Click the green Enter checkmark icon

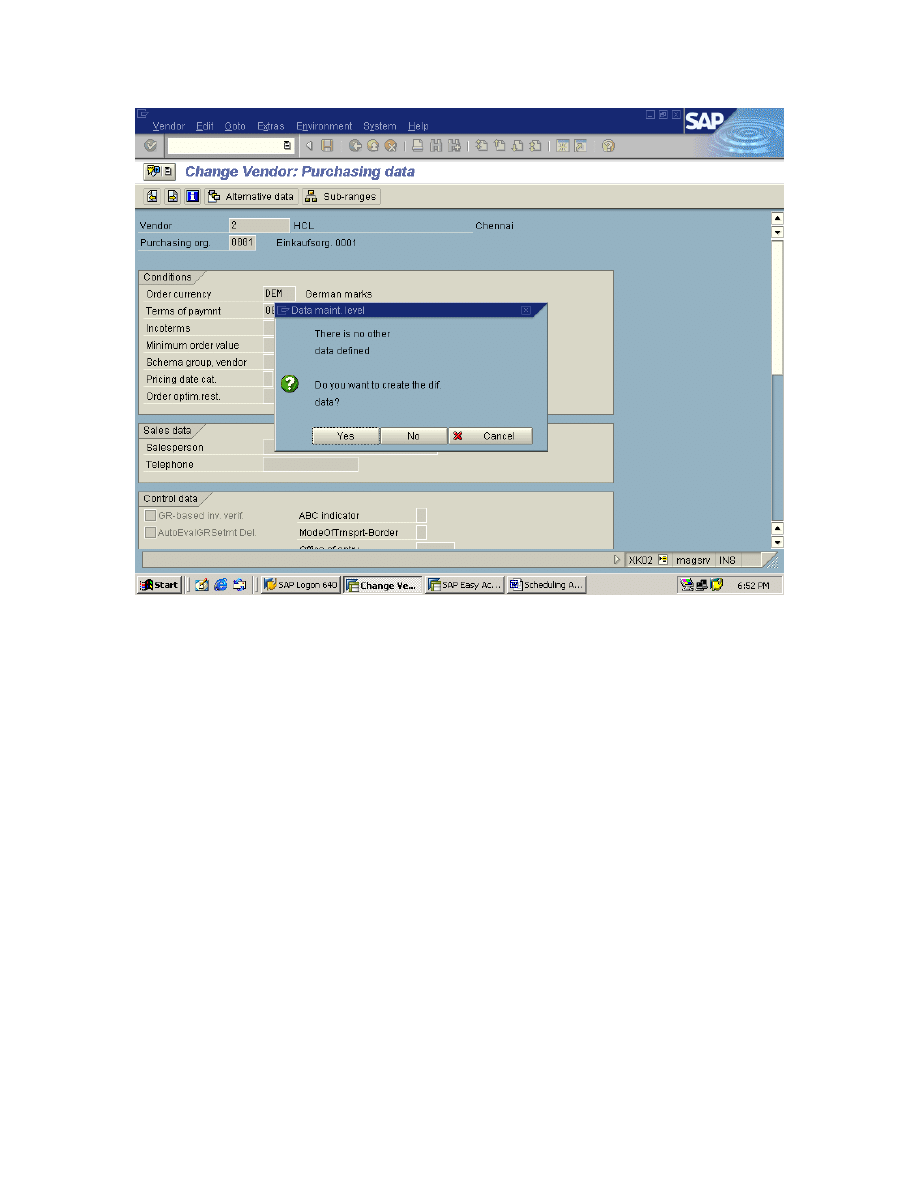(151, 146)
